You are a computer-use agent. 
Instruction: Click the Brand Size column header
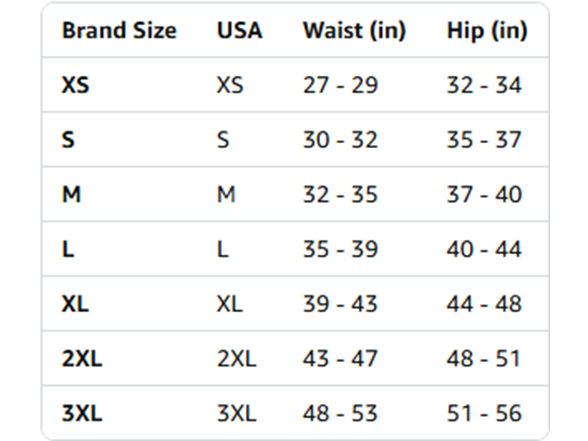tap(119, 30)
